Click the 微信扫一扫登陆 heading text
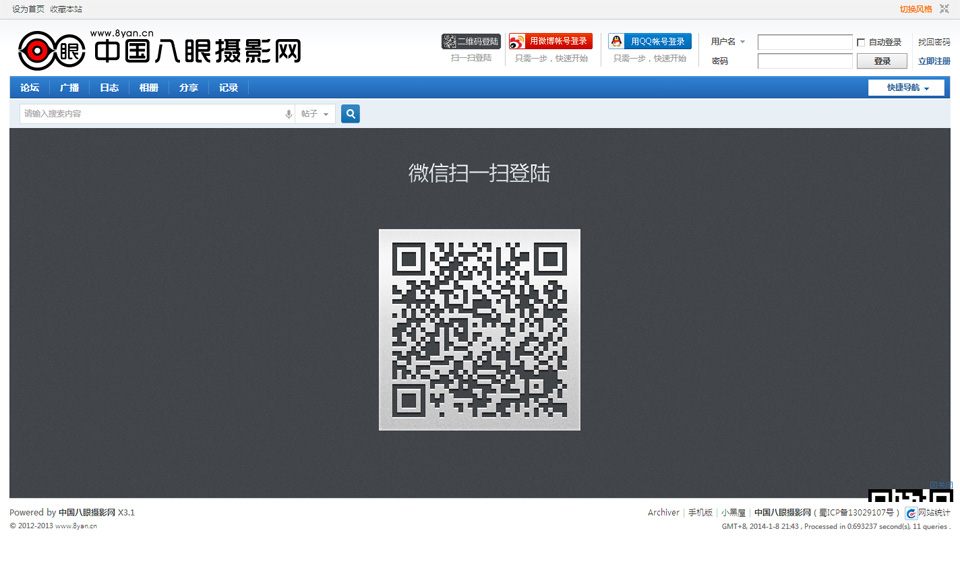 (479, 173)
